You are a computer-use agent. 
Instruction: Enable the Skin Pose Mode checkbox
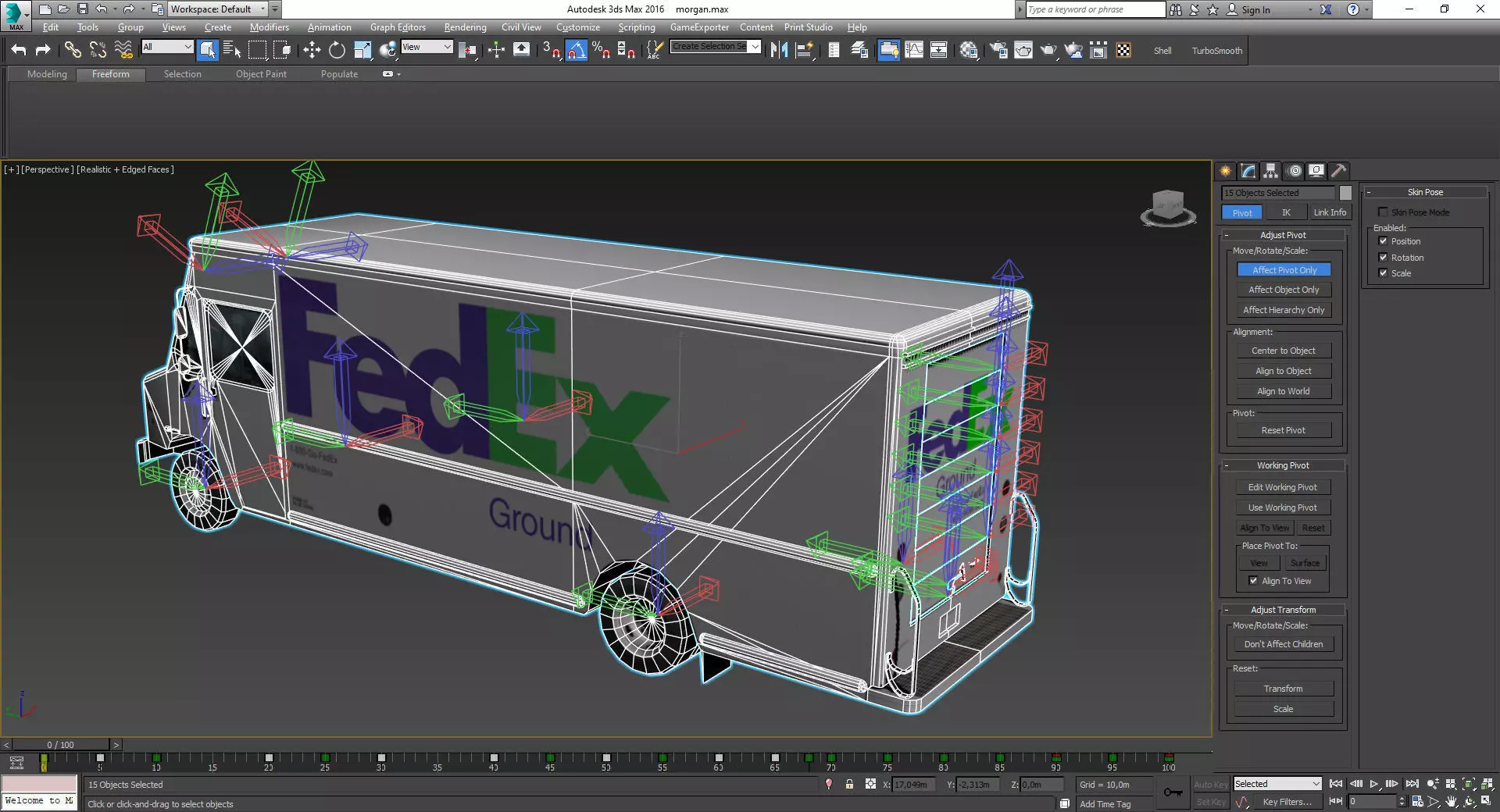pos(1383,212)
